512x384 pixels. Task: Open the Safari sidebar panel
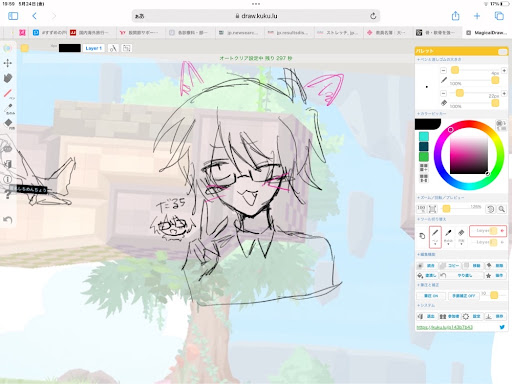(x=13, y=16)
